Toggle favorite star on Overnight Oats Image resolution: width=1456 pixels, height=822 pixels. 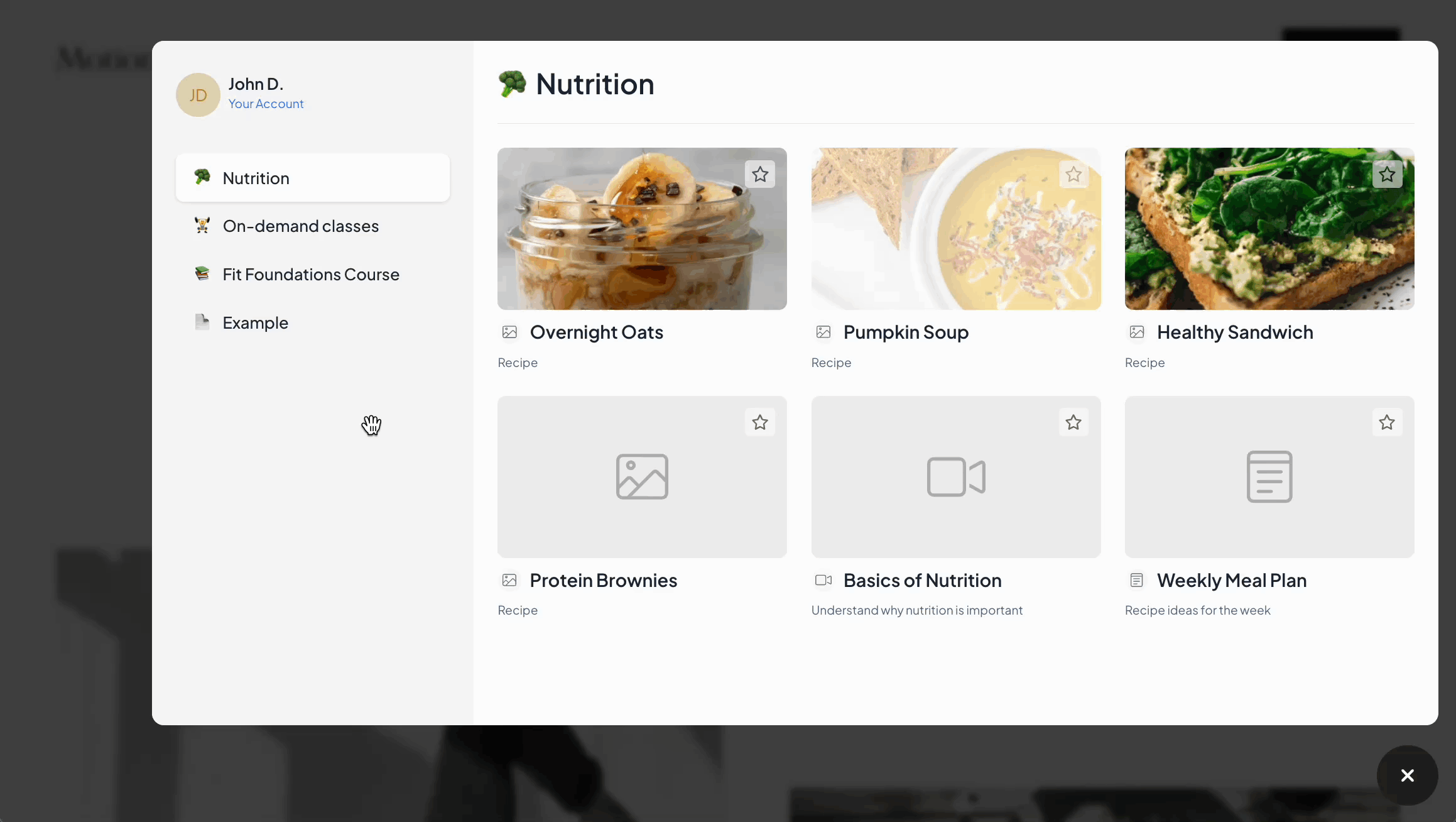coord(760,174)
